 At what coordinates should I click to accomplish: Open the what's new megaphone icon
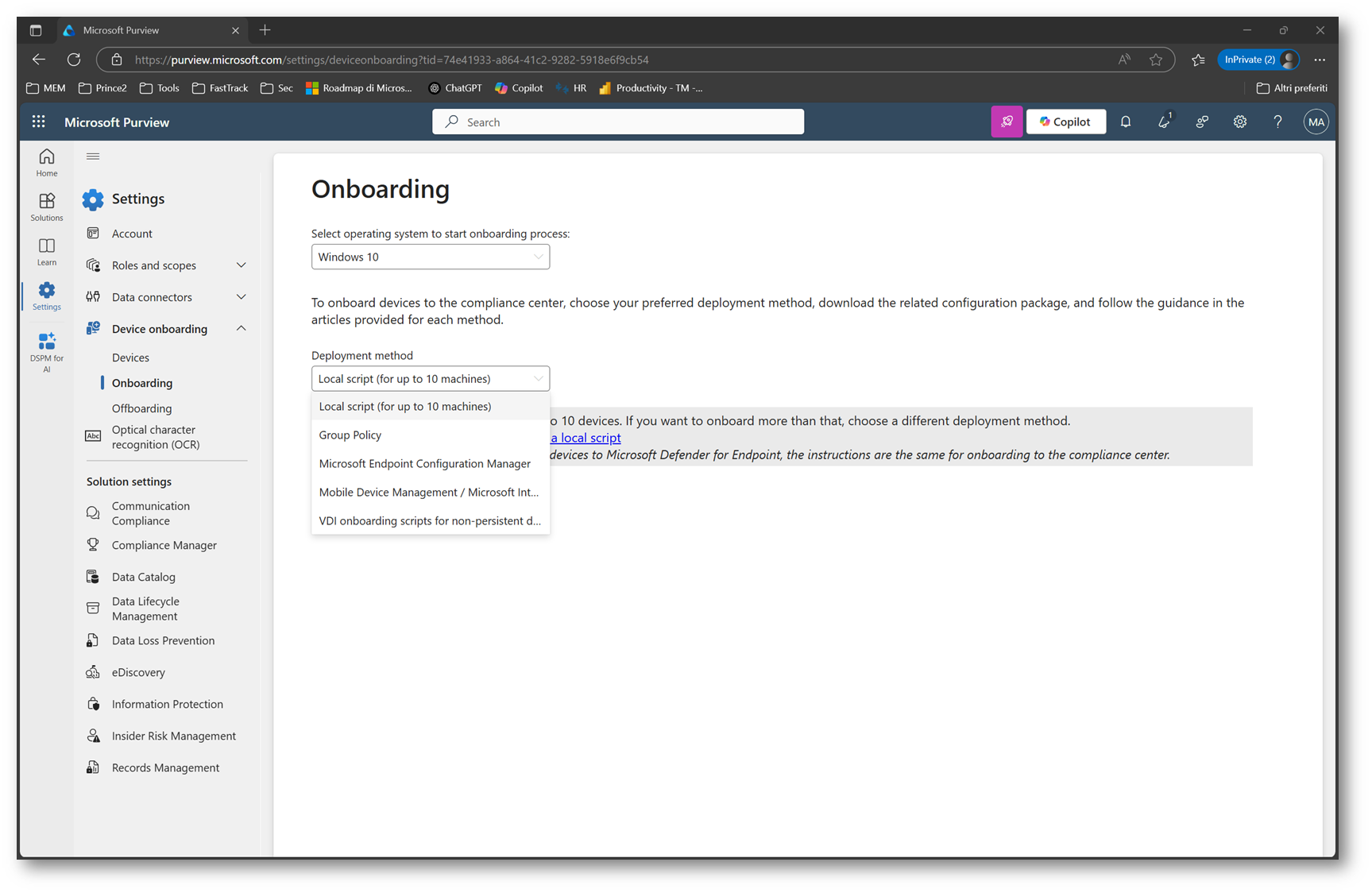(x=1164, y=122)
